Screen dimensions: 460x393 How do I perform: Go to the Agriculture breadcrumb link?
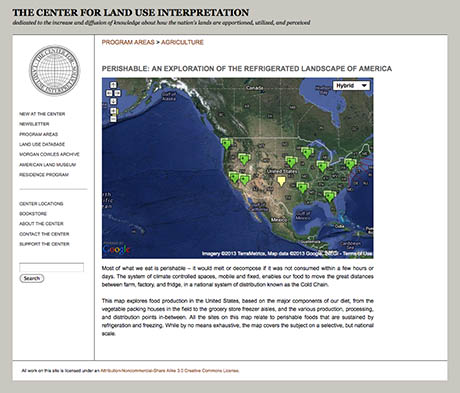point(182,42)
